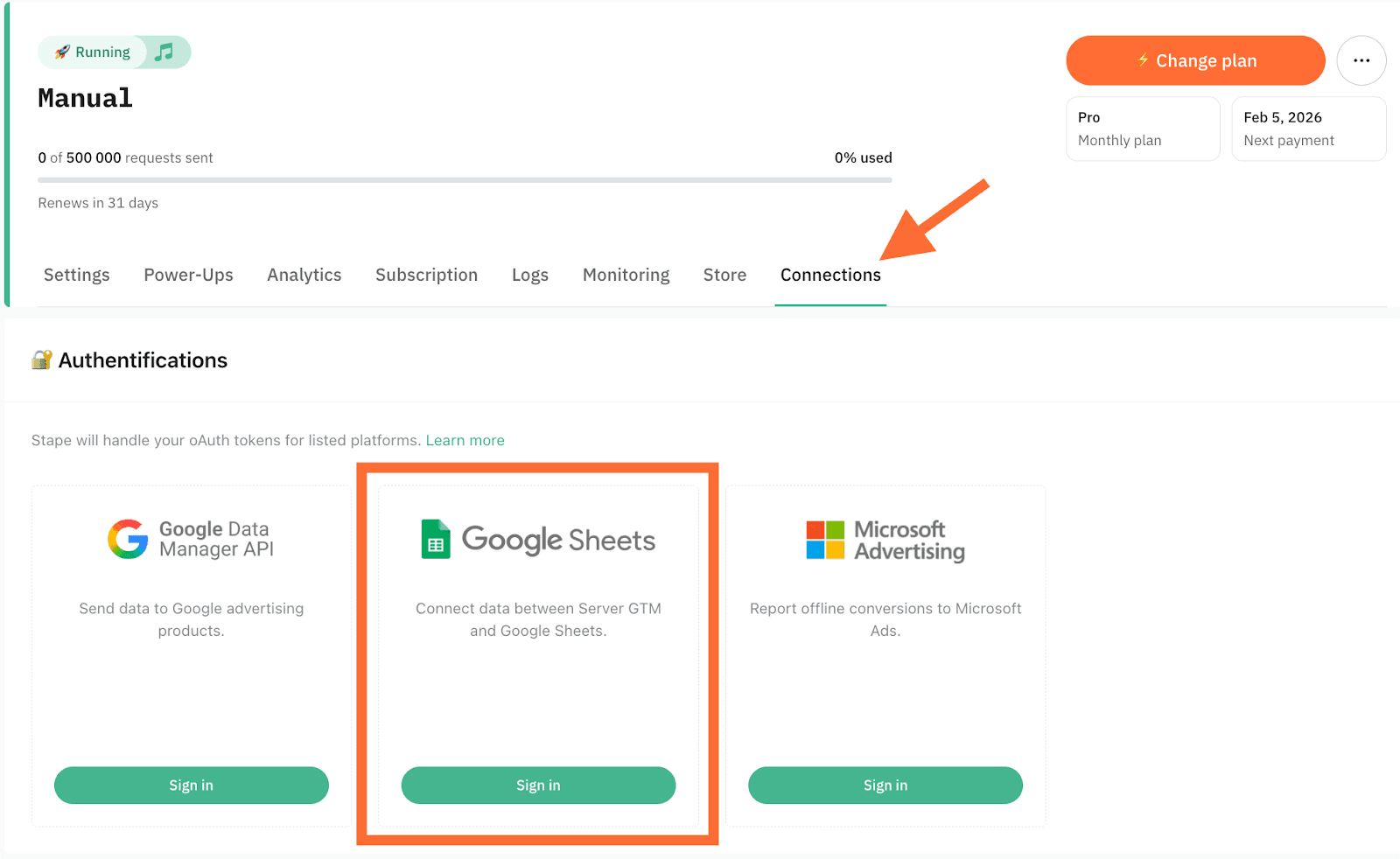Open the Settings tab
The height and width of the screenshot is (859, 1400).
pyautogui.click(x=76, y=275)
